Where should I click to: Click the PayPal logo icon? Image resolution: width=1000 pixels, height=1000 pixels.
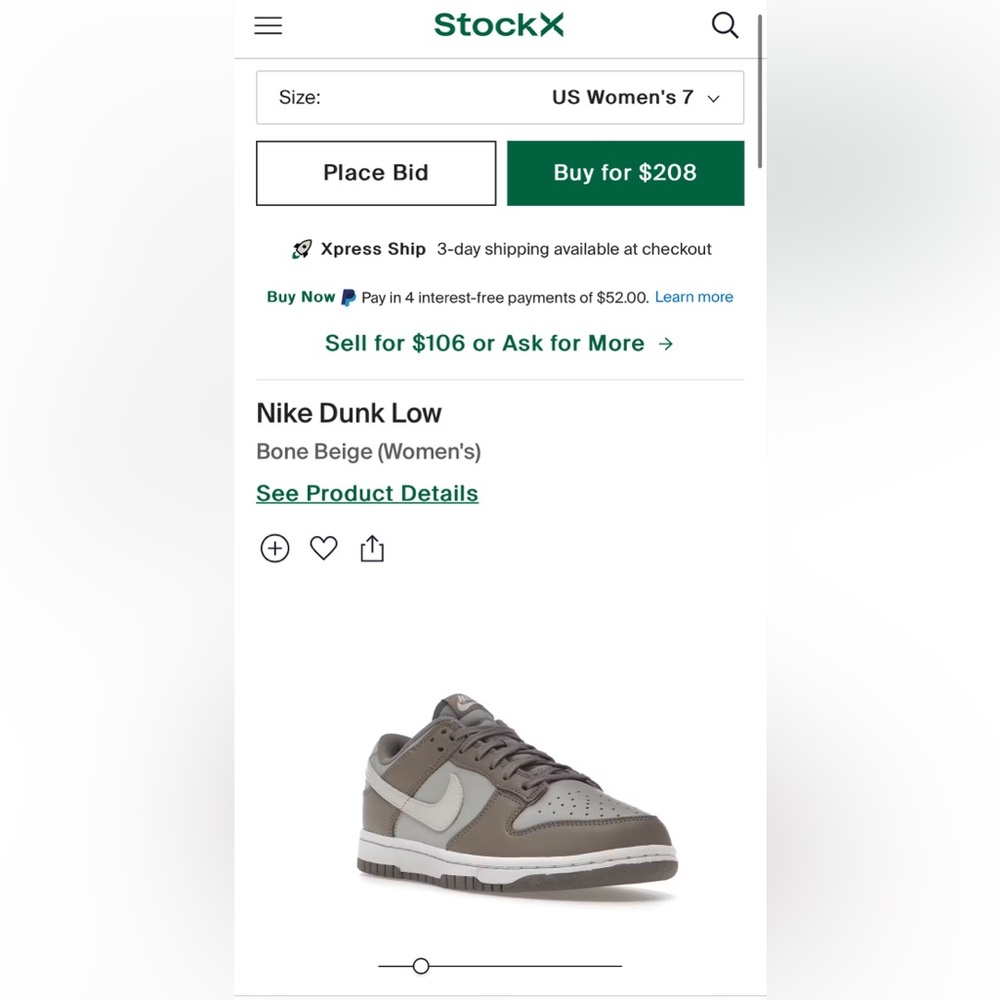tap(348, 297)
